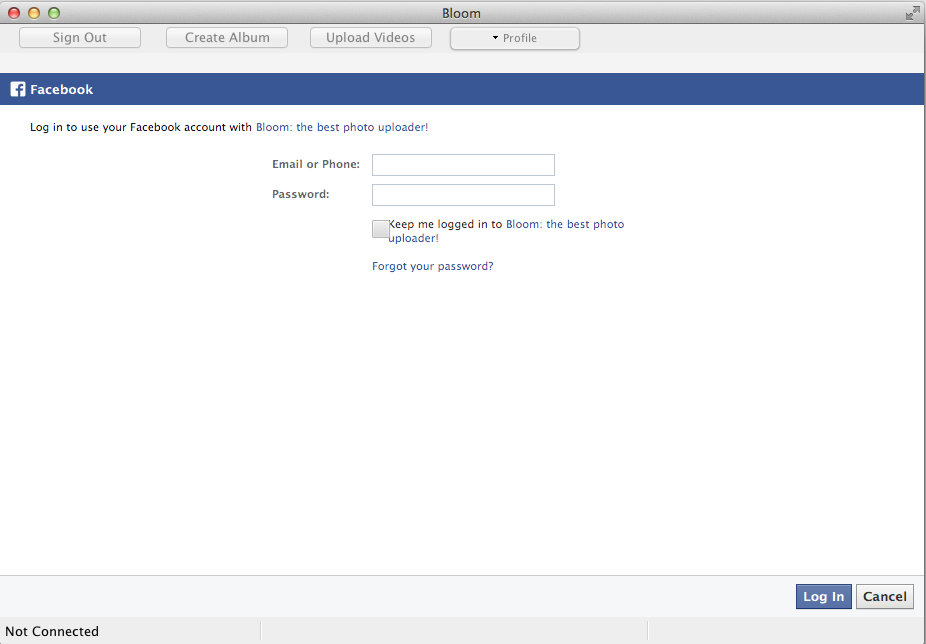Image resolution: width=926 pixels, height=644 pixels.
Task: Zoom the window with the green button
Action: pyautogui.click(x=54, y=13)
